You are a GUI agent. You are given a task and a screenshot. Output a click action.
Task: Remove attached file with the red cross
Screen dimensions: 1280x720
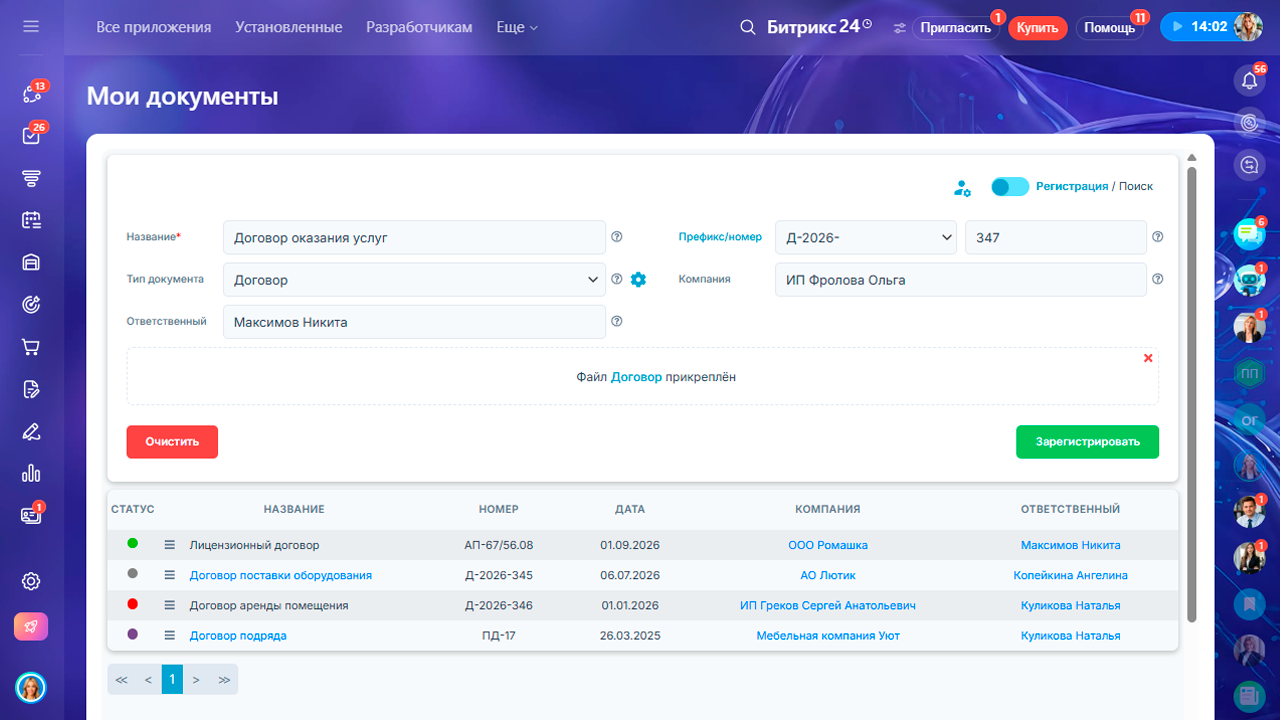1148,358
